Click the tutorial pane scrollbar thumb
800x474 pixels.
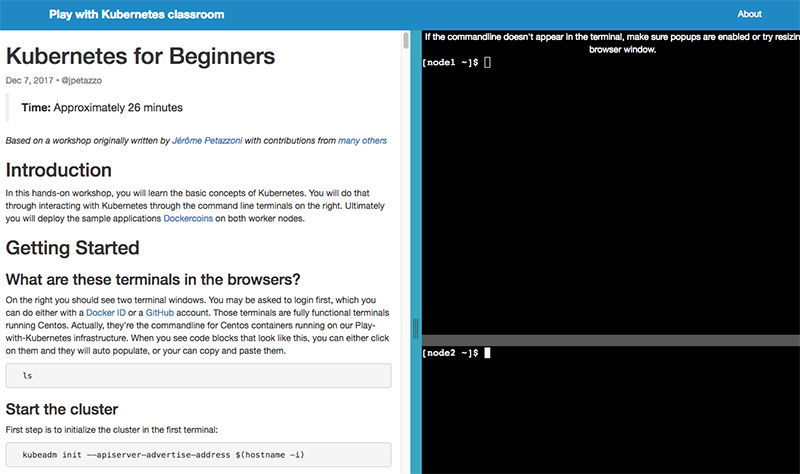coord(406,40)
